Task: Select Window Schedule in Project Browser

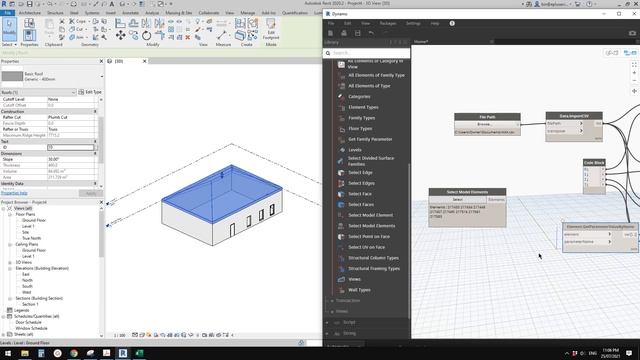Action: [31, 328]
